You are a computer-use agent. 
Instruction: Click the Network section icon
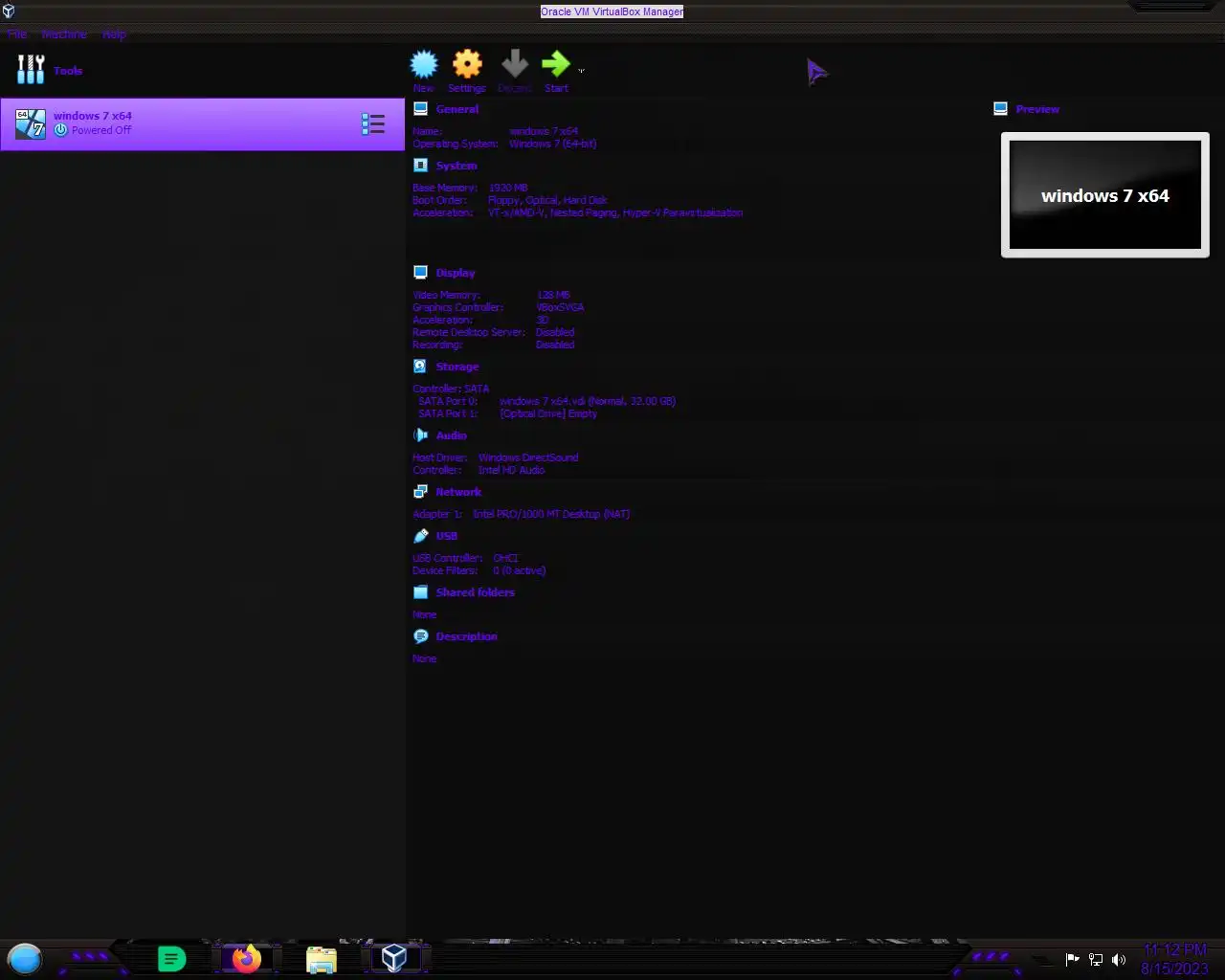click(420, 491)
